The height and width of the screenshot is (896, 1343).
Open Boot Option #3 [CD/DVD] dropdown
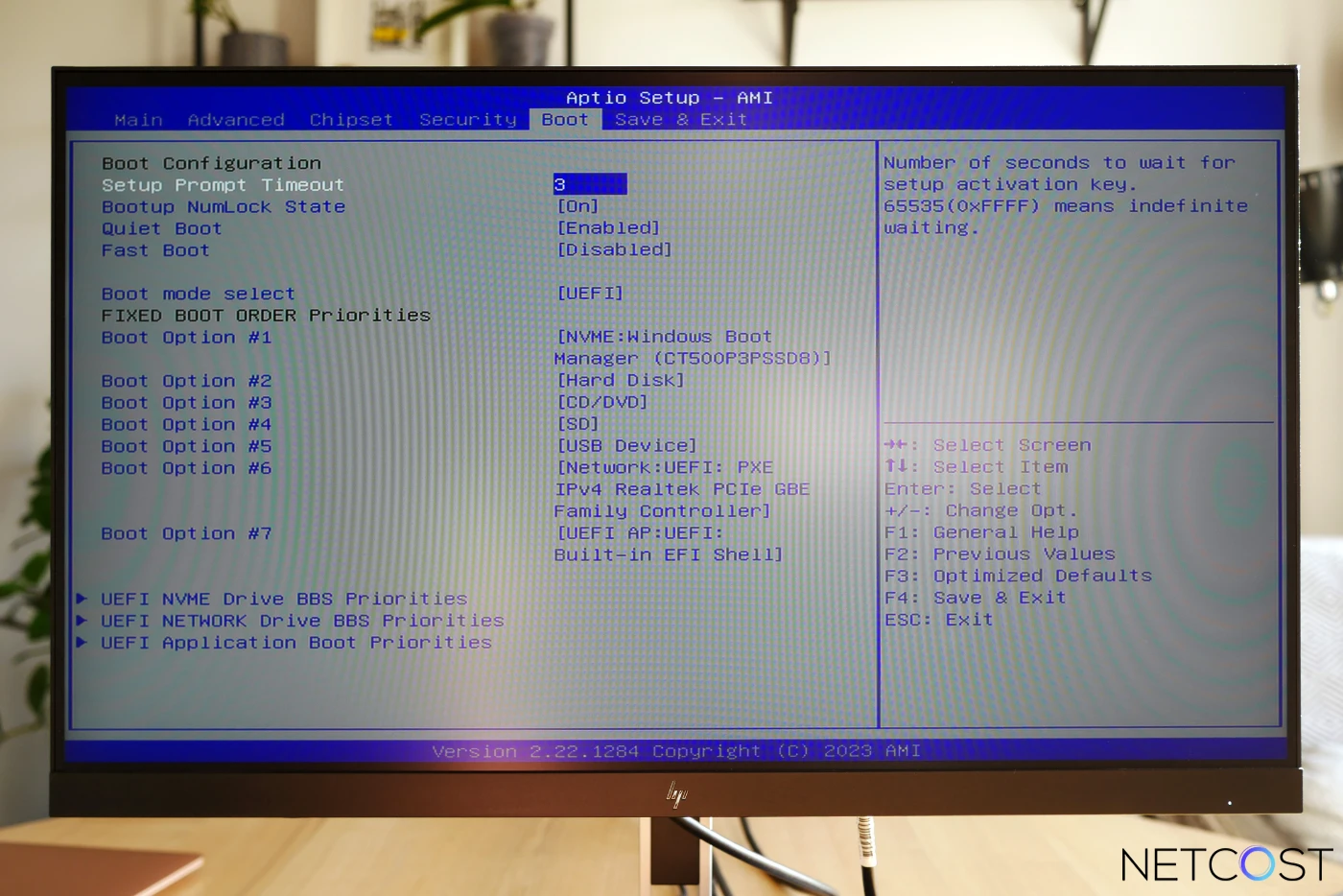coord(602,402)
